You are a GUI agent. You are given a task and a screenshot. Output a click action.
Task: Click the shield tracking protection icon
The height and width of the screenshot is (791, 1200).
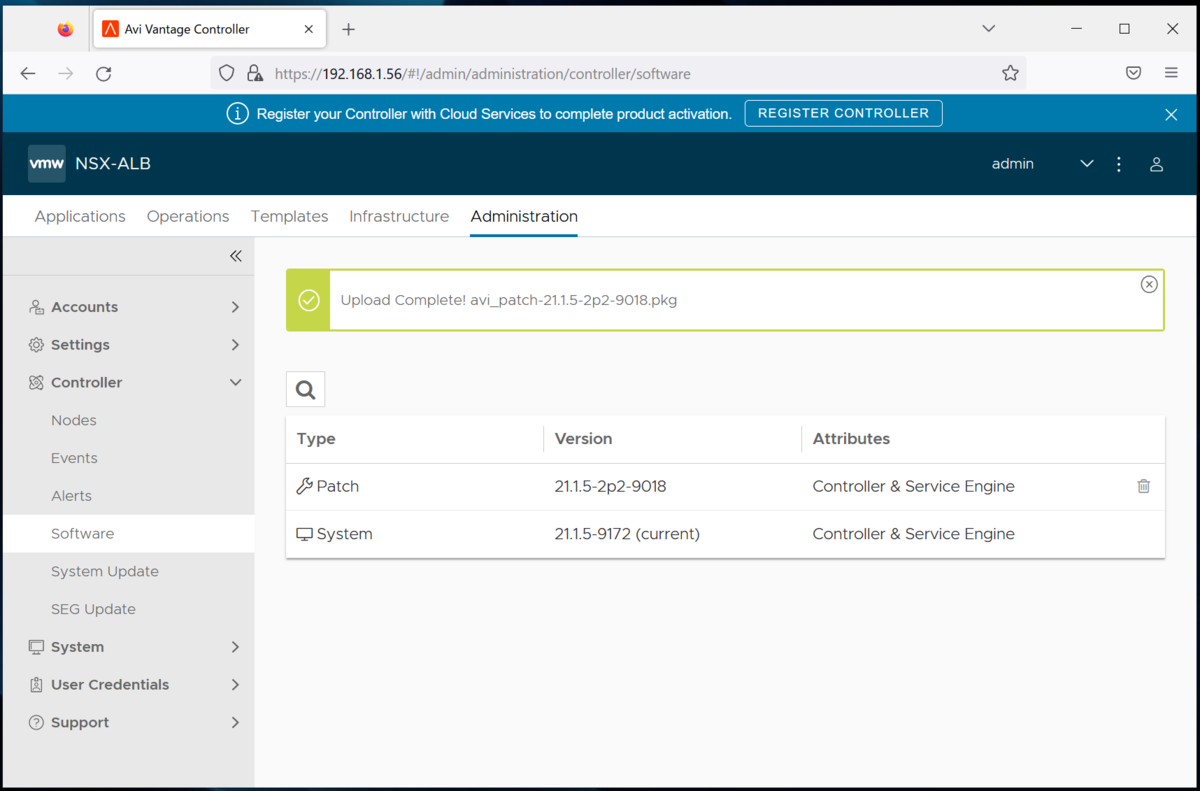pyautogui.click(x=227, y=73)
